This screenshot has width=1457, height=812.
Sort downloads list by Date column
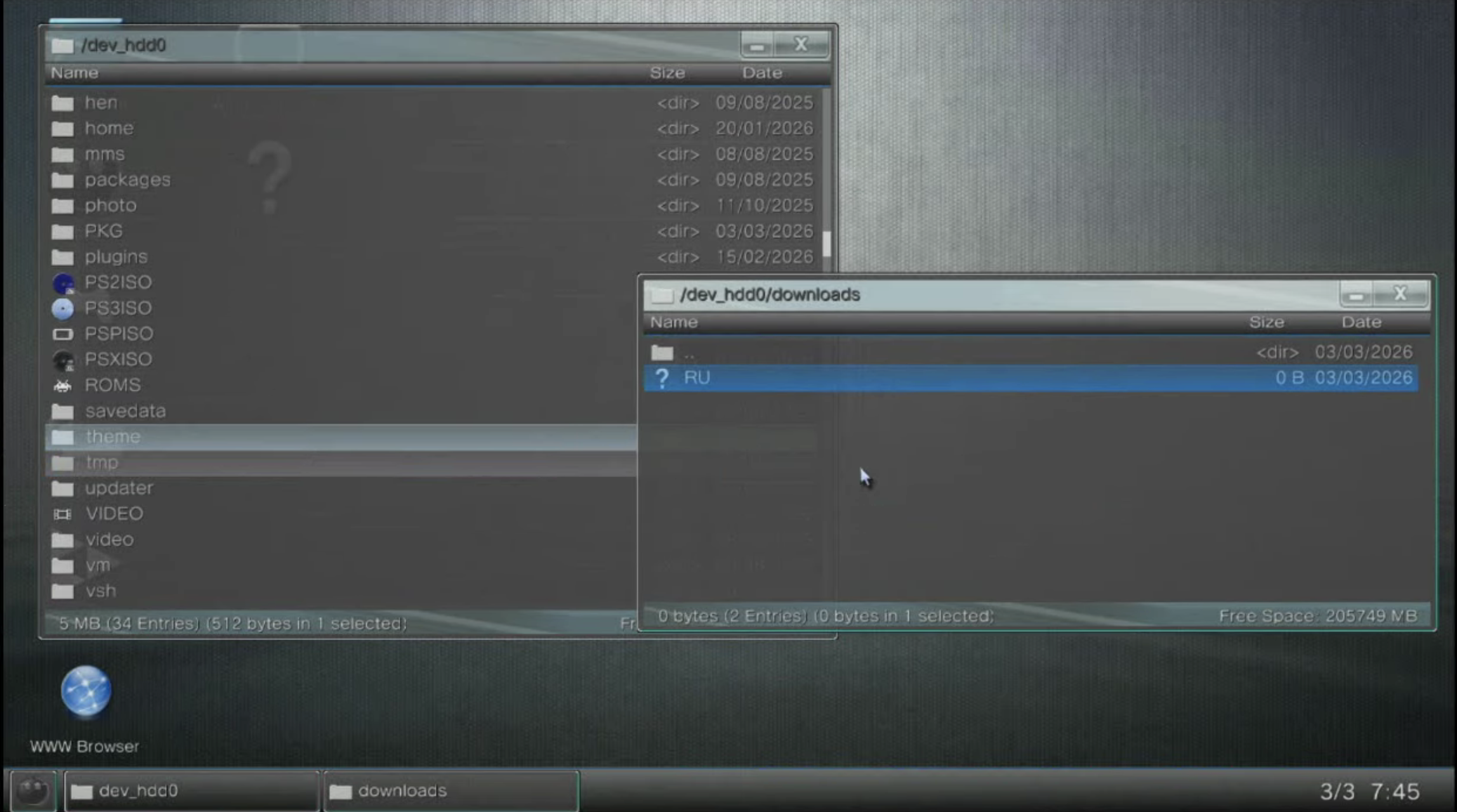point(1361,322)
